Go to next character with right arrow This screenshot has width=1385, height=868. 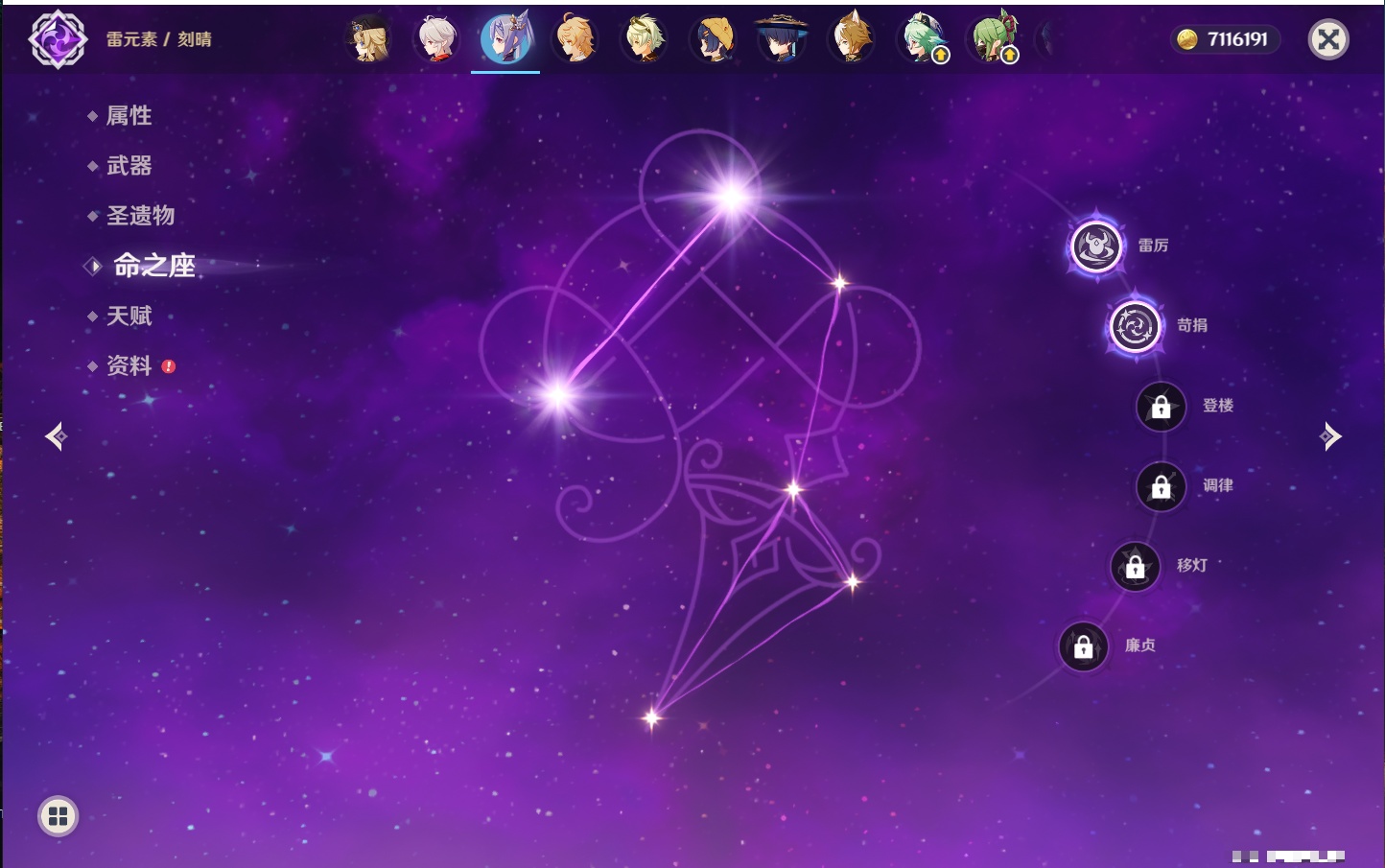tap(1330, 436)
